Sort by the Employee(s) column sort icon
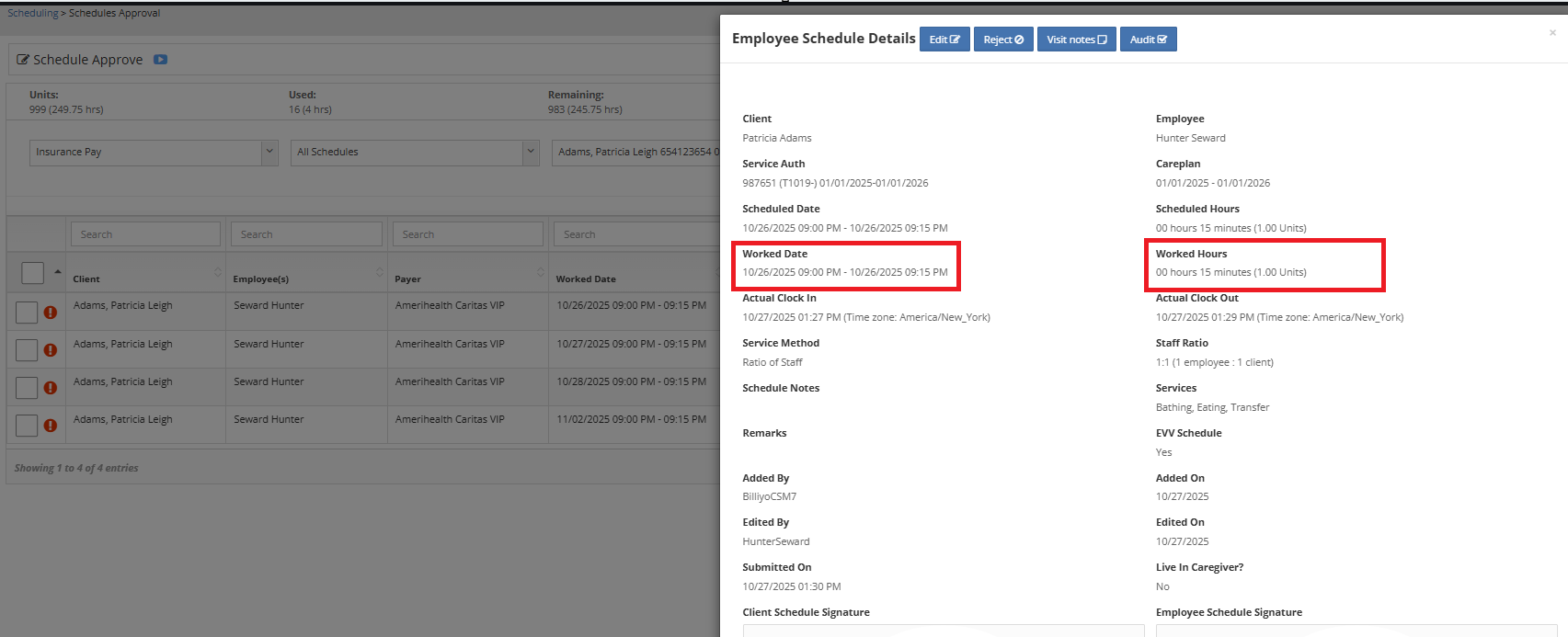Screen dimensions: 1568x637 coord(379,272)
